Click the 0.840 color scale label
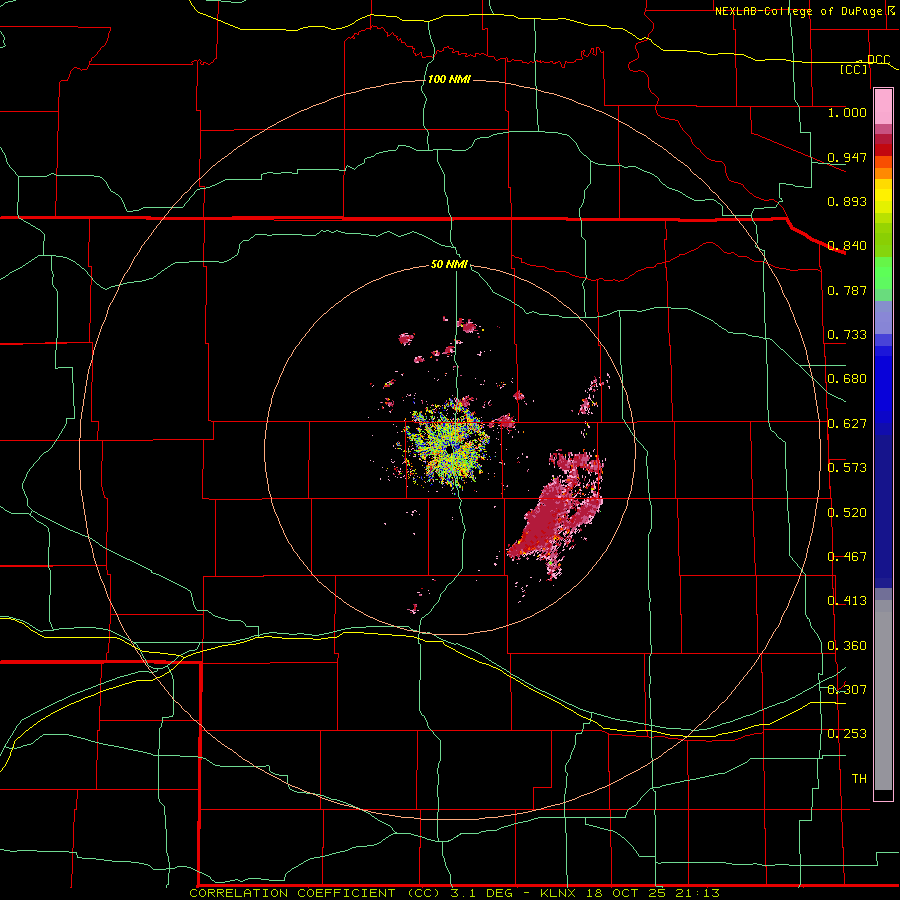The height and width of the screenshot is (900, 900). [x=847, y=246]
